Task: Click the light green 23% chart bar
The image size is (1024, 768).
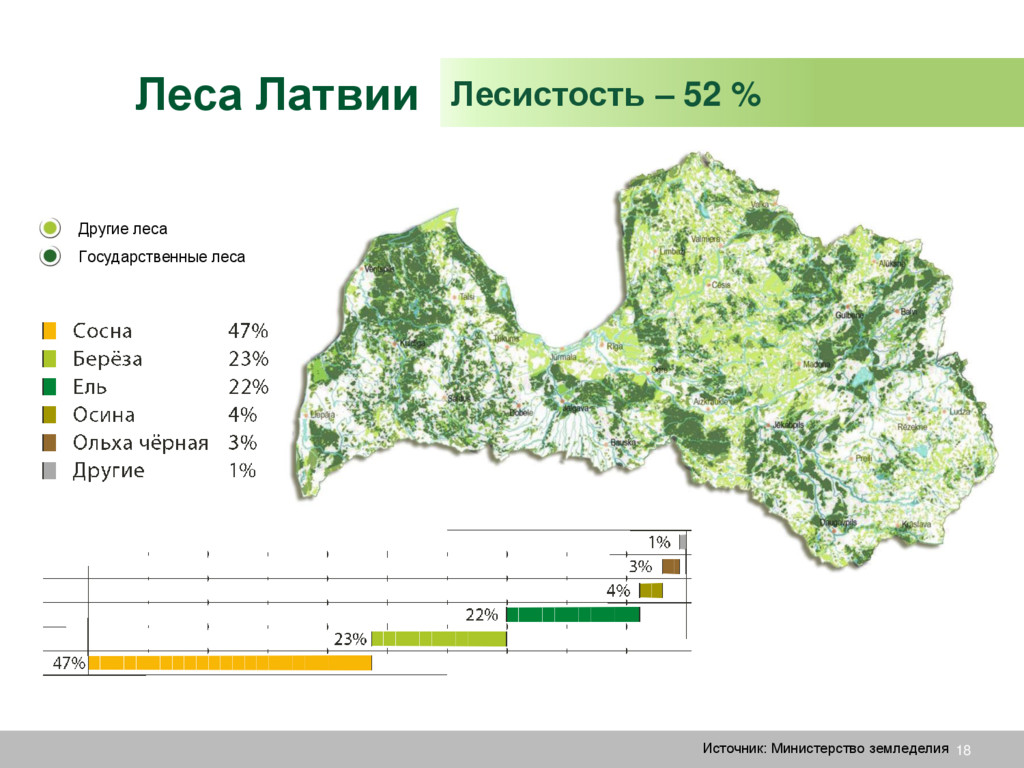Action: click(439, 639)
